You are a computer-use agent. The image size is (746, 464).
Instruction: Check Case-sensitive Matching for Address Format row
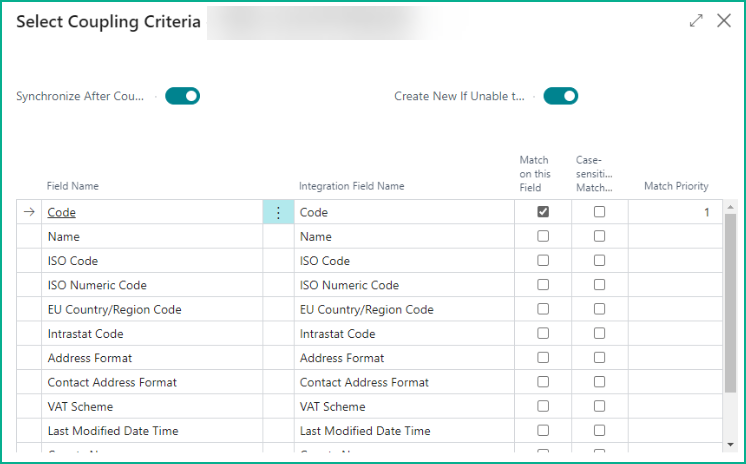tap(599, 357)
